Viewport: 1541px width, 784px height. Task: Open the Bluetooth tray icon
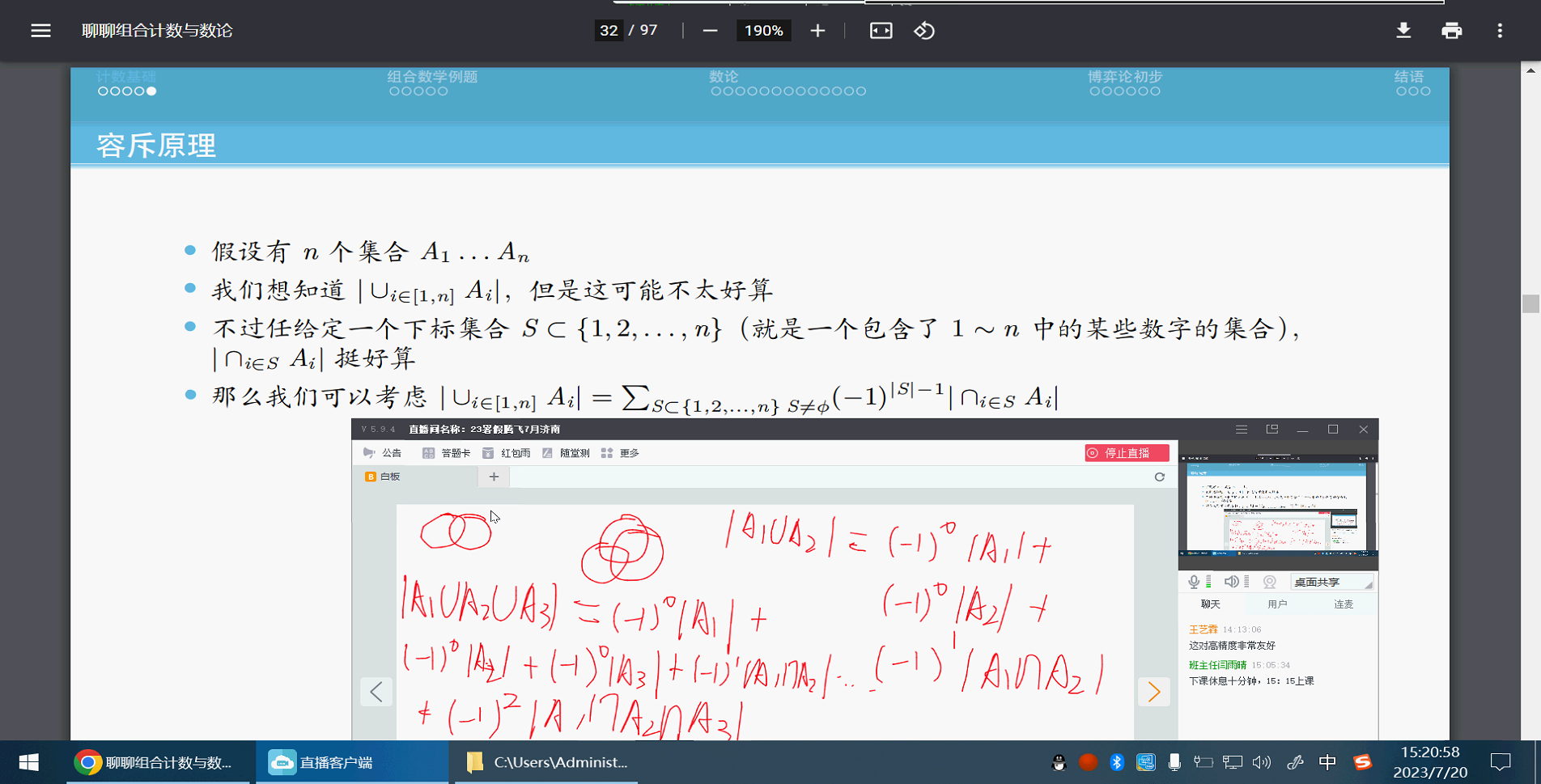click(x=1117, y=762)
